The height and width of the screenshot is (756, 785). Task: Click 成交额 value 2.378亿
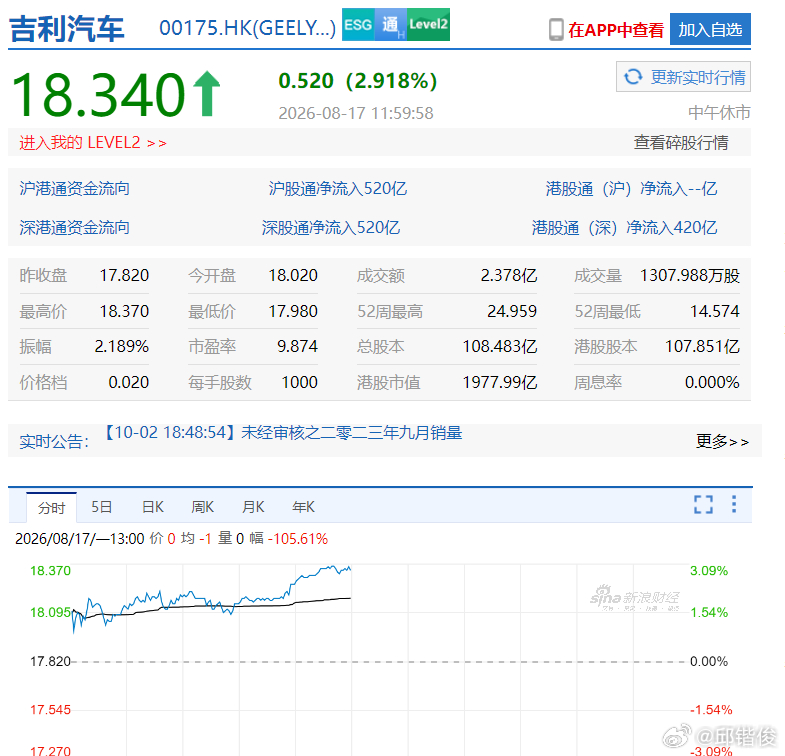[x=509, y=275]
